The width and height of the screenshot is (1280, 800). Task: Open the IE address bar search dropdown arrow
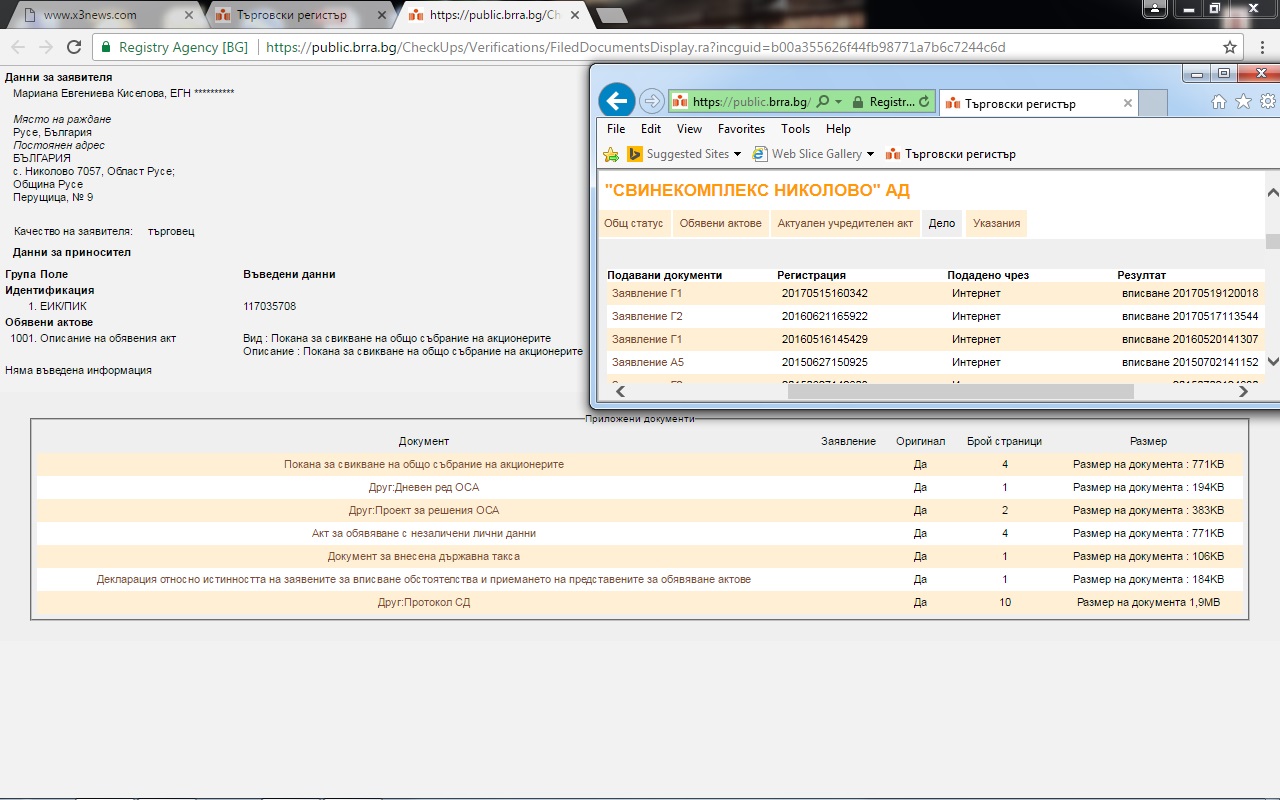(839, 102)
